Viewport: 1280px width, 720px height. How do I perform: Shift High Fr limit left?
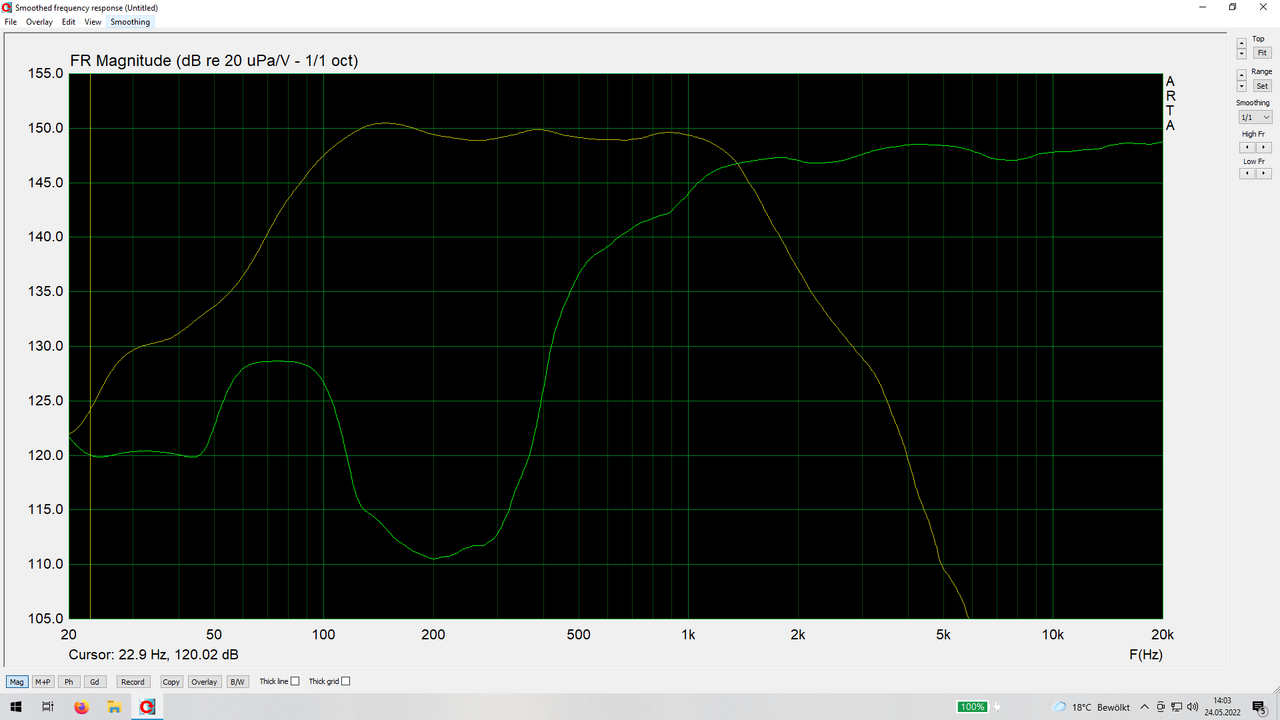[x=1247, y=148]
